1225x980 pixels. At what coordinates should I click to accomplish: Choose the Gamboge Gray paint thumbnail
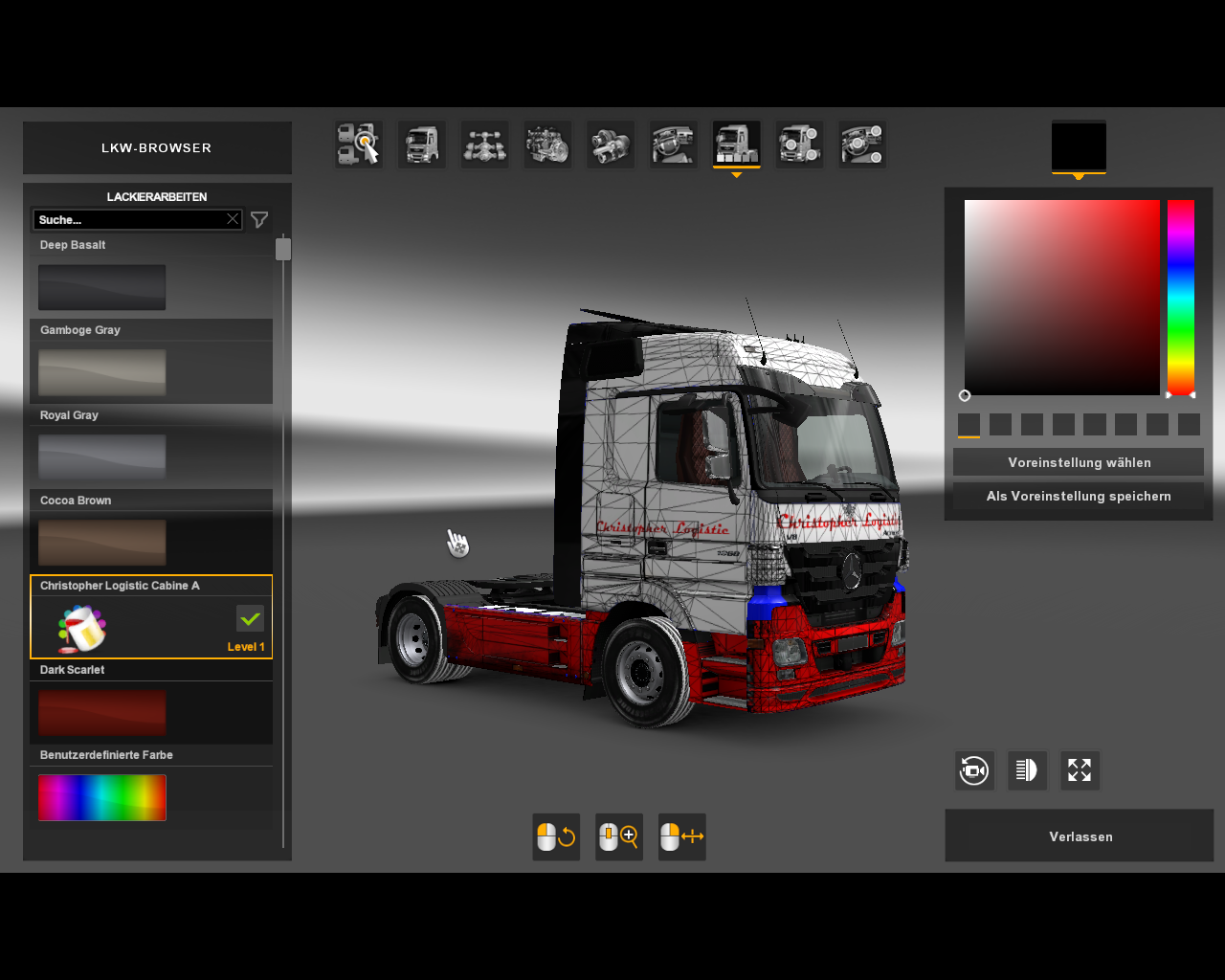102,372
